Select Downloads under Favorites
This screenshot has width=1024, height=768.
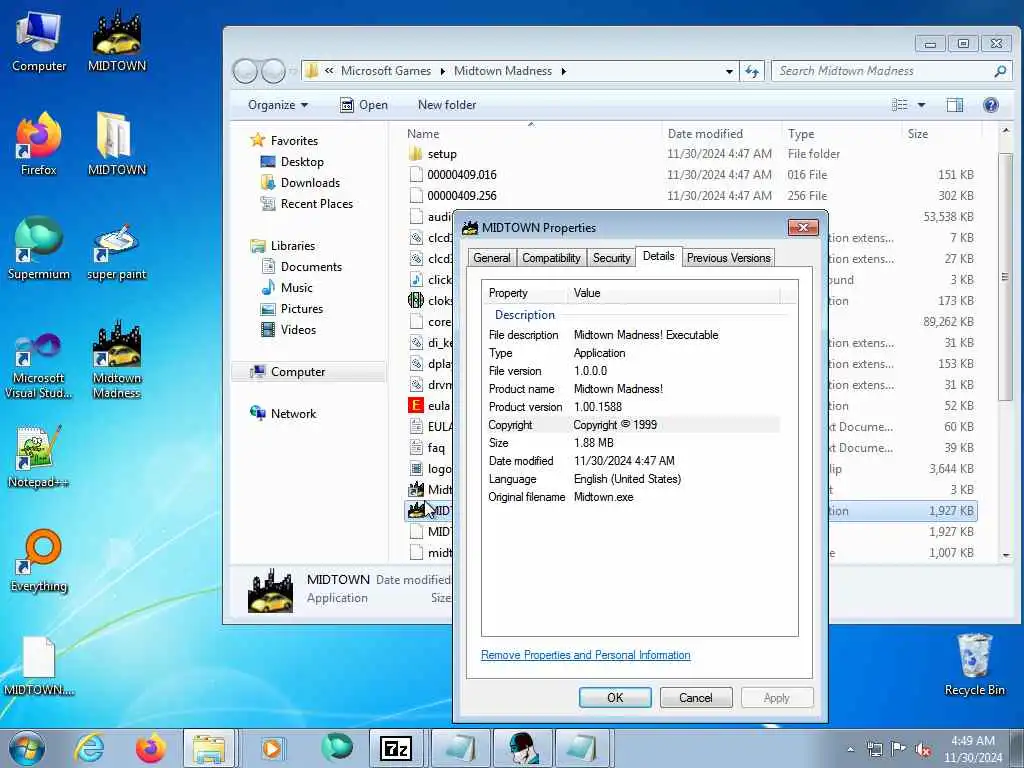click(x=300, y=183)
